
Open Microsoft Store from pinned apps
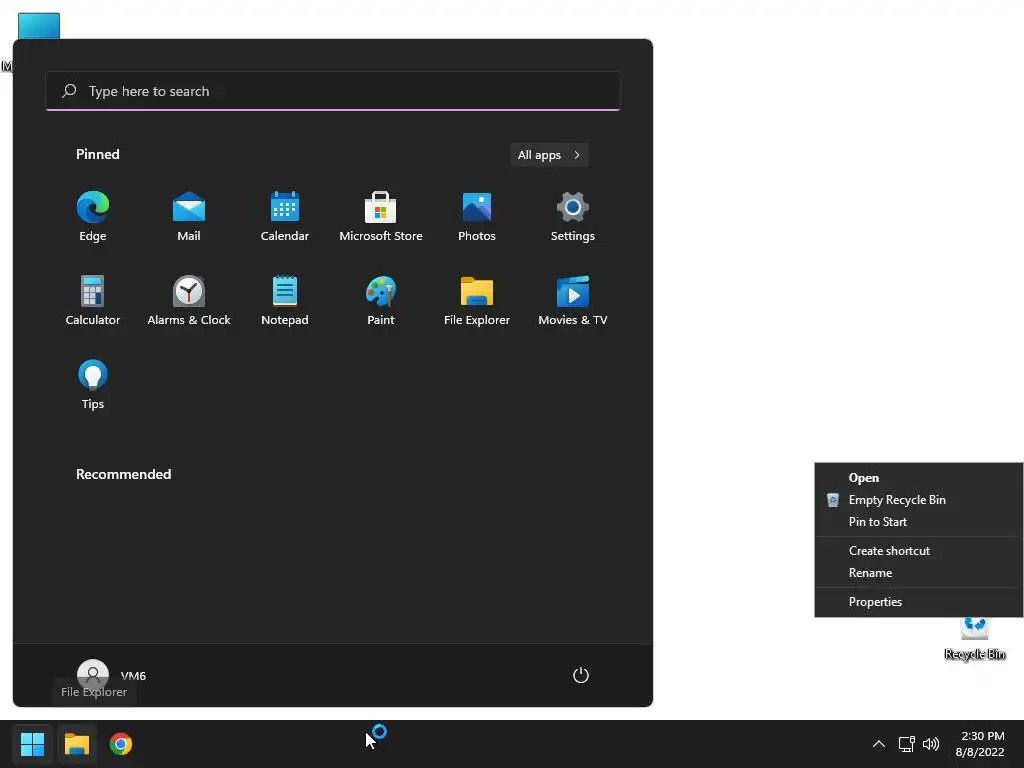pos(381,217)
